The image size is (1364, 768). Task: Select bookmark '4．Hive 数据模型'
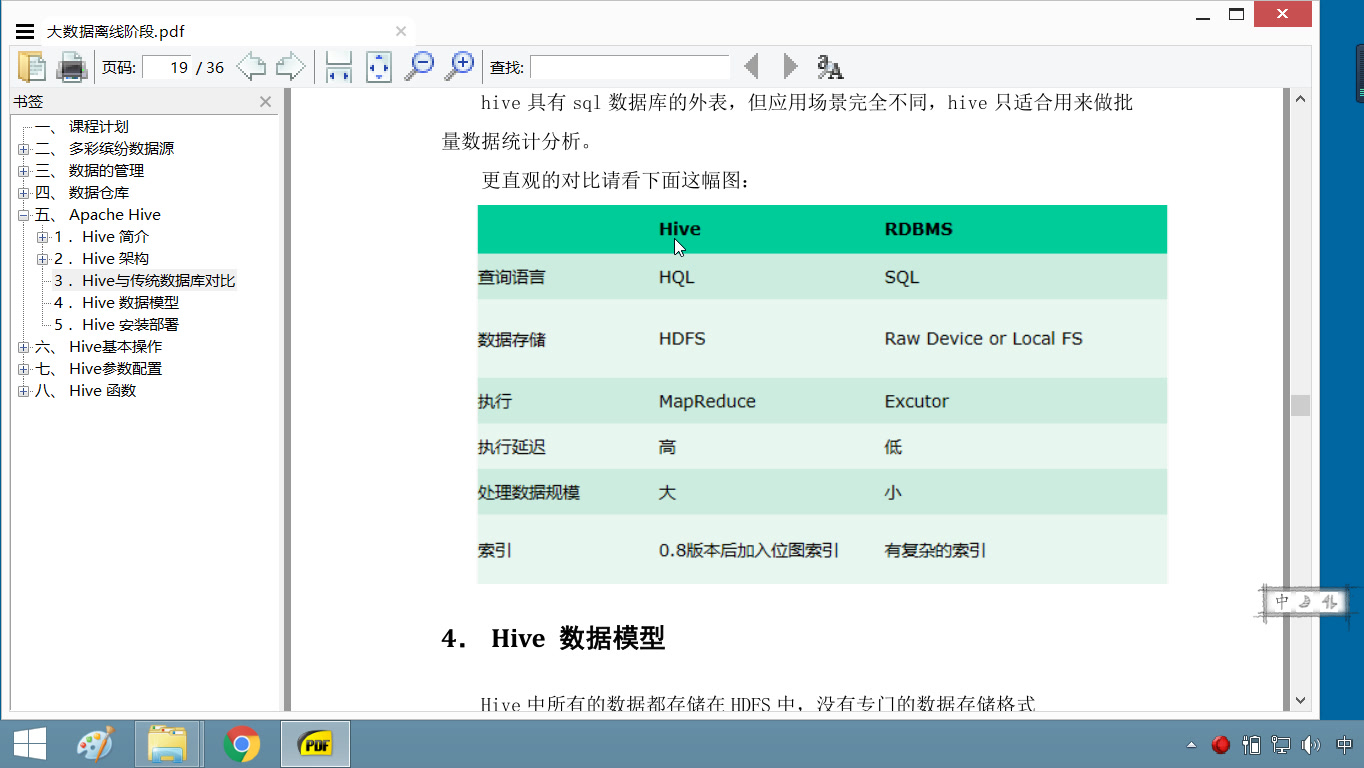(x=117, y=302)
